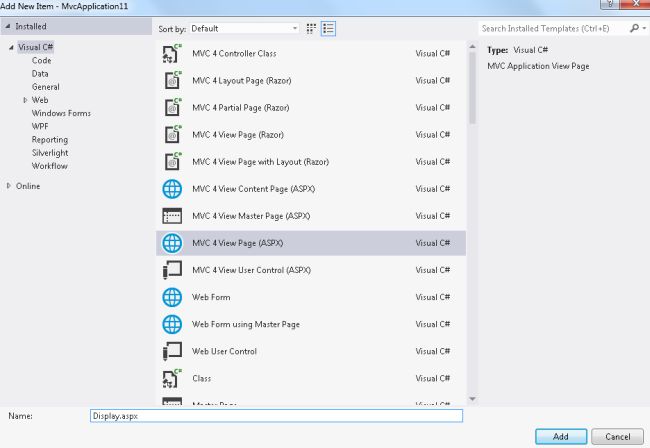This screenshot has height=448, width=650.
Task: Select the Reporting category
Action: click(x=50, y=140)
